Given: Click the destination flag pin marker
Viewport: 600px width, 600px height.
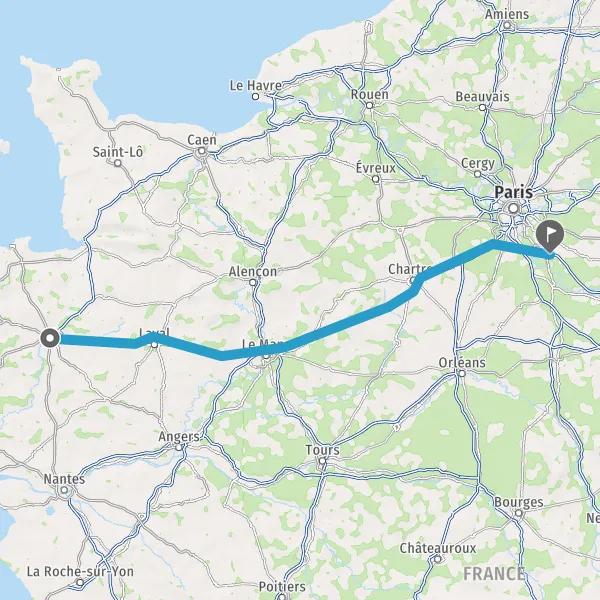Looking at the screenshot, I should (x=550, y=236).
